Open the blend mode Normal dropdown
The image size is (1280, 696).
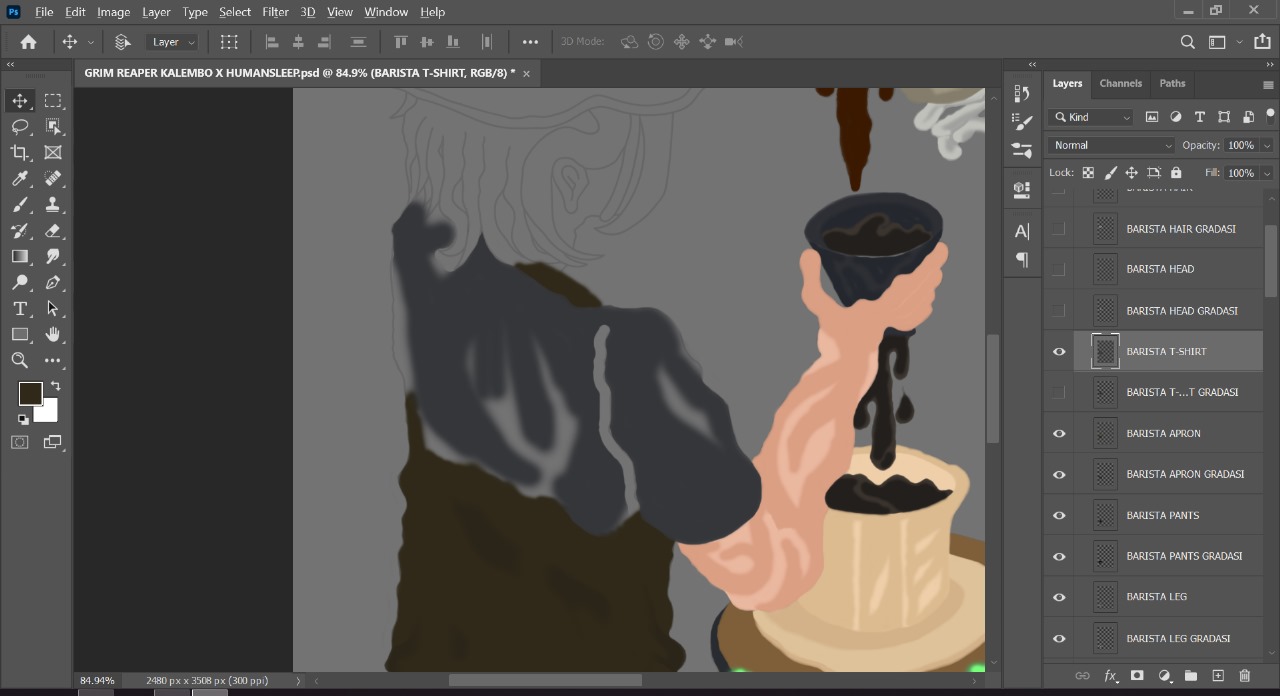tap(1111, 145)
